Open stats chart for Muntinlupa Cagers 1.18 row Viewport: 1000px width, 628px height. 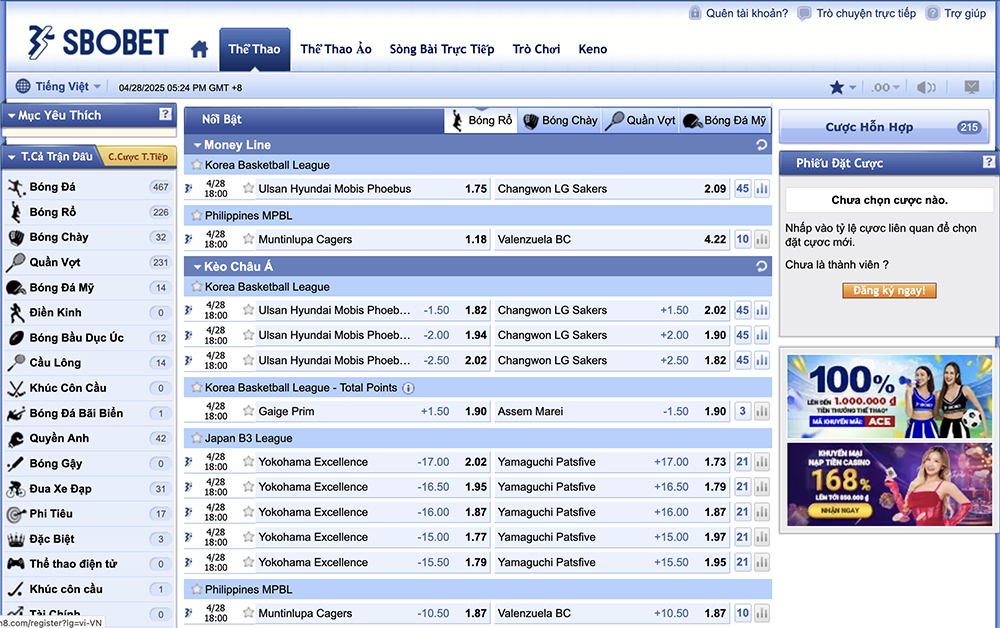[761, 239]
